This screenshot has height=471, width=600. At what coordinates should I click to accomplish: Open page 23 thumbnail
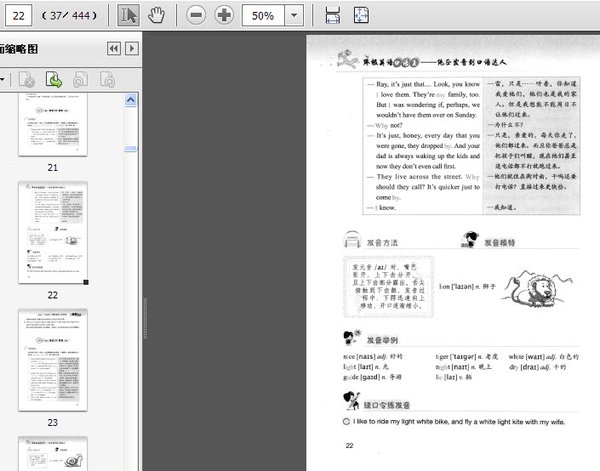[x=53, y=360]
